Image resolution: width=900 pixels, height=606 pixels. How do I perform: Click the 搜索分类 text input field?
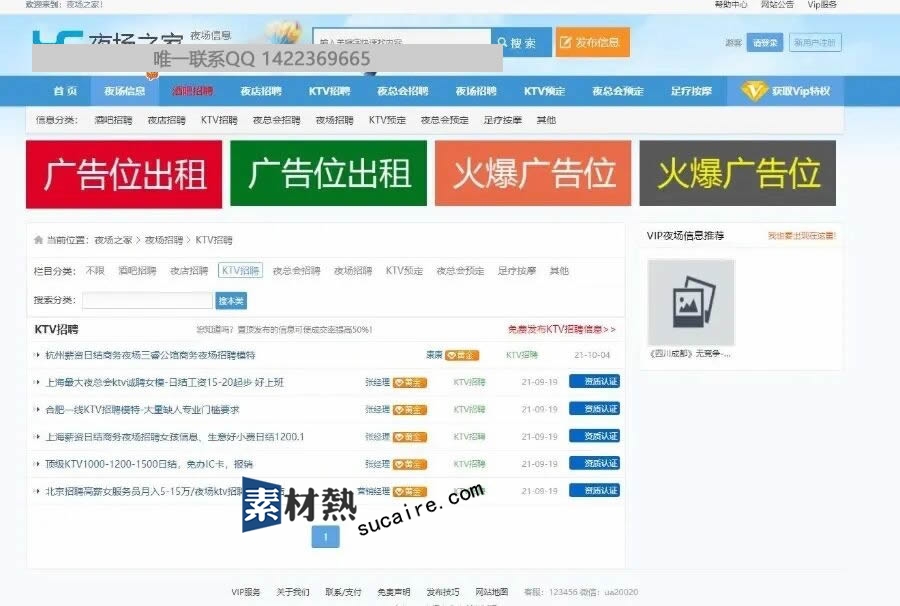(147, 300)
